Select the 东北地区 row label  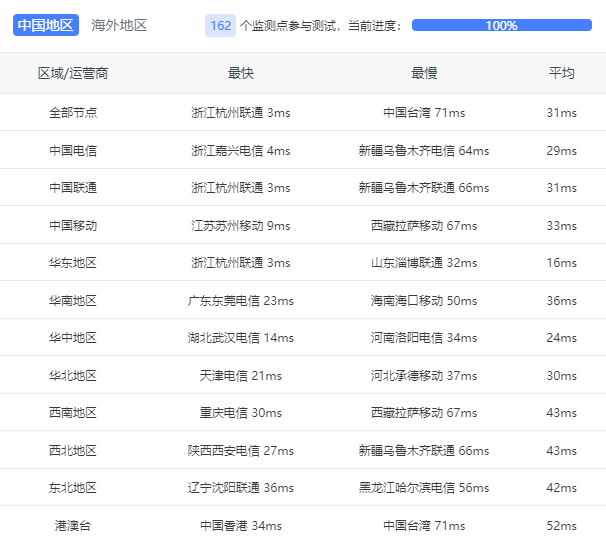tap(73, 487)
